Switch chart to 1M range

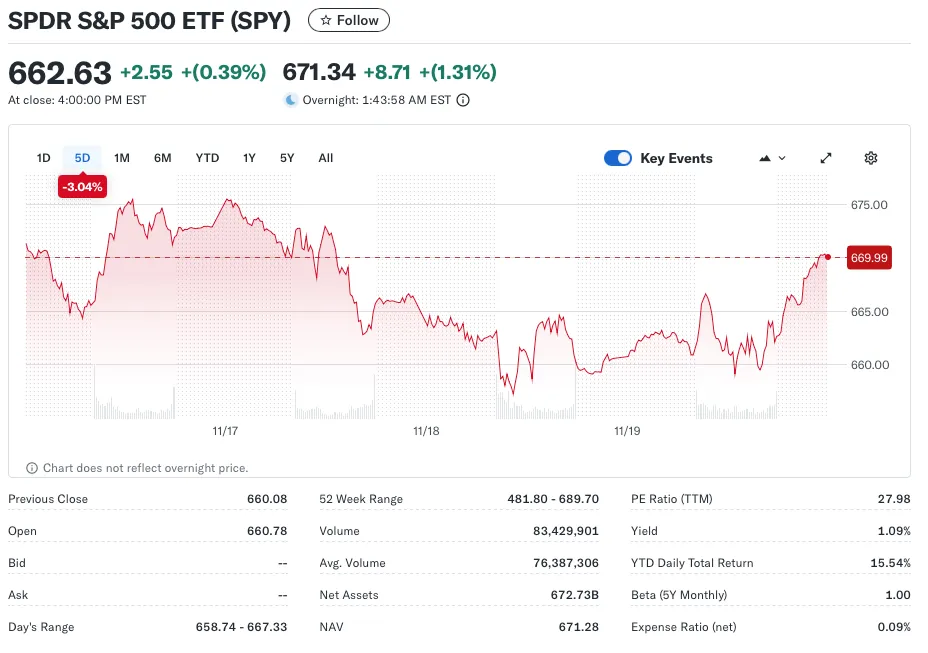(121, 158)
